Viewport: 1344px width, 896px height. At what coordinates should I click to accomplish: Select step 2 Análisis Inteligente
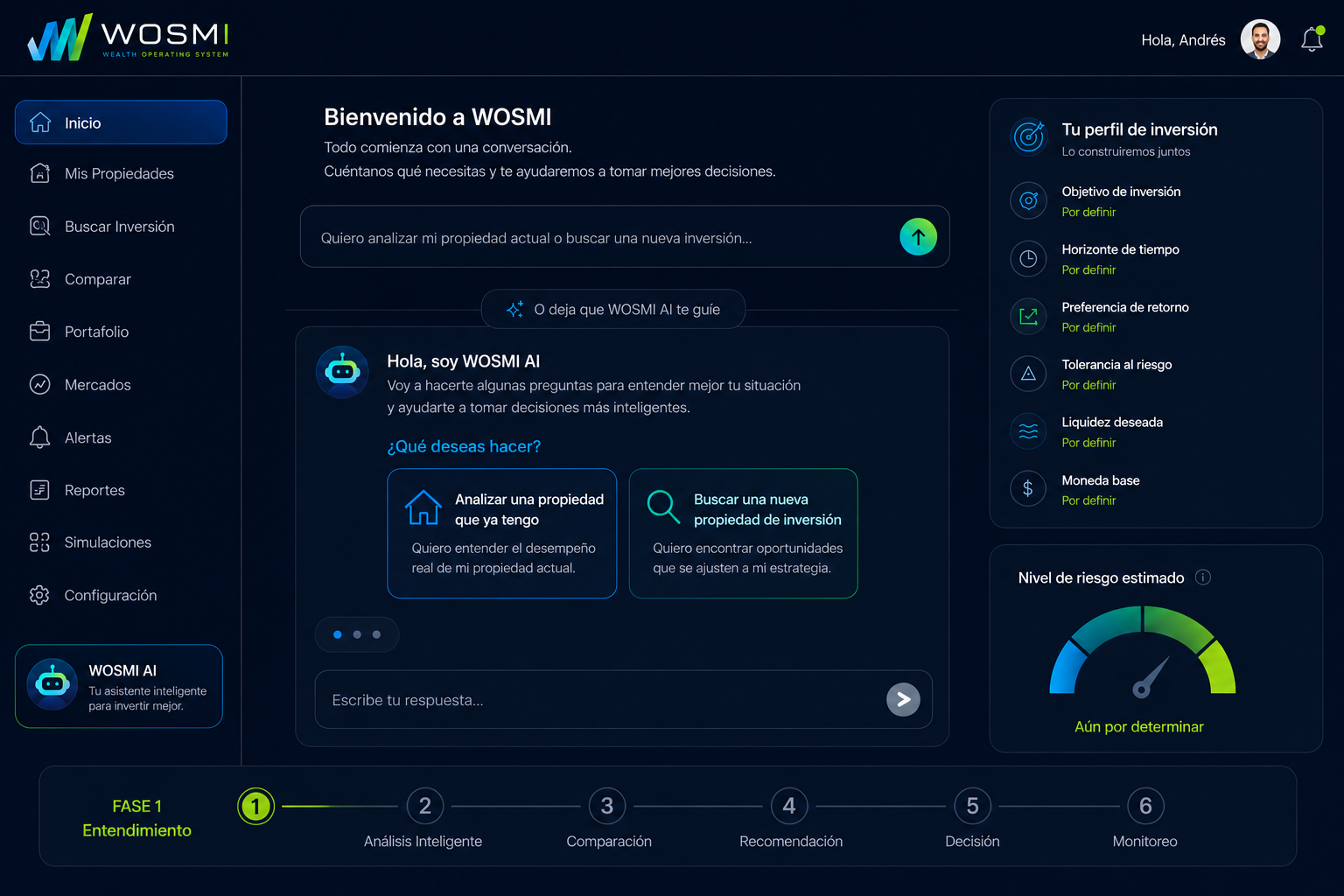[425, 806]
